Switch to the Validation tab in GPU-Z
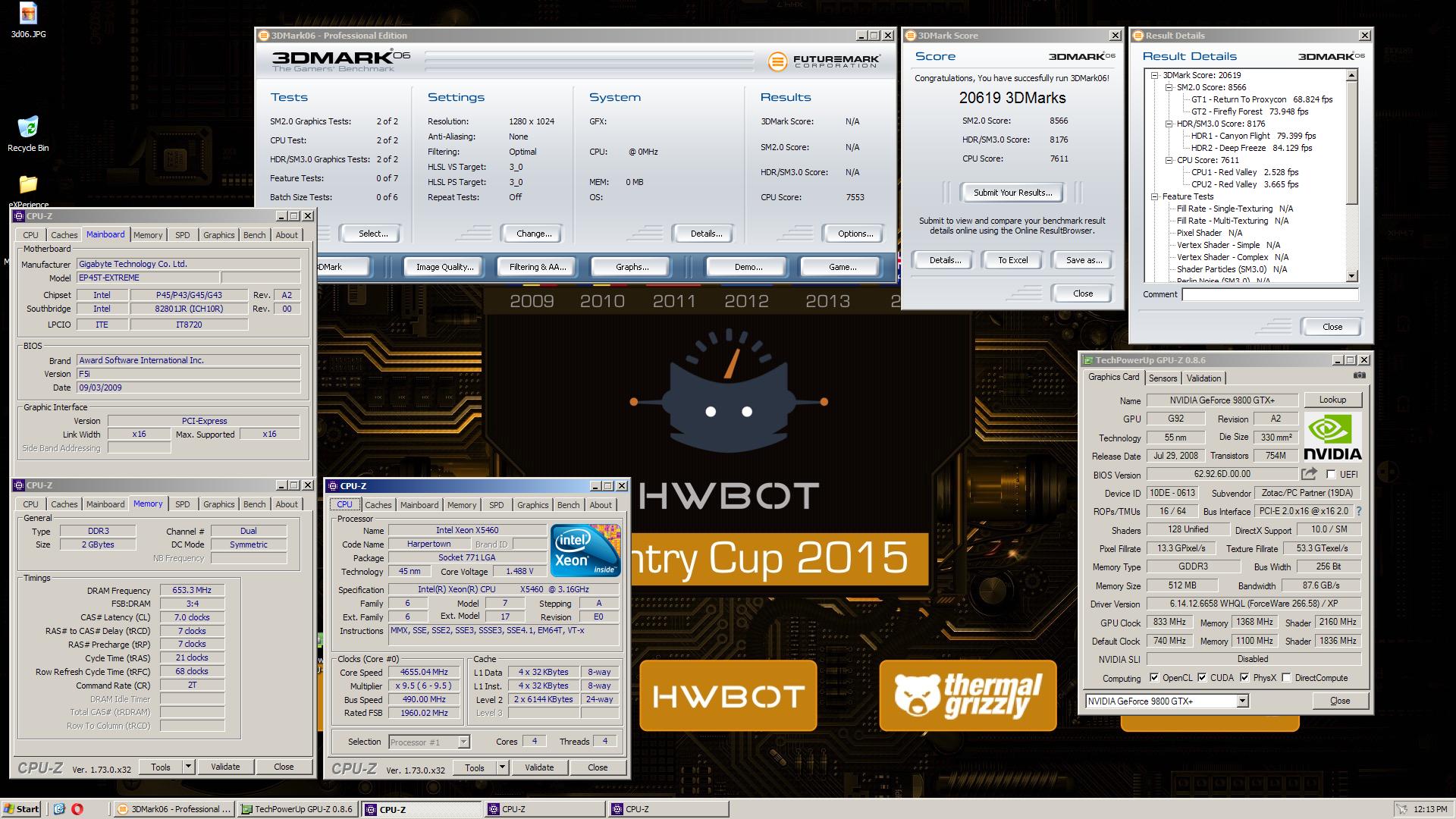Viewport: 1456px width, 819px height. pos(1203,378)
